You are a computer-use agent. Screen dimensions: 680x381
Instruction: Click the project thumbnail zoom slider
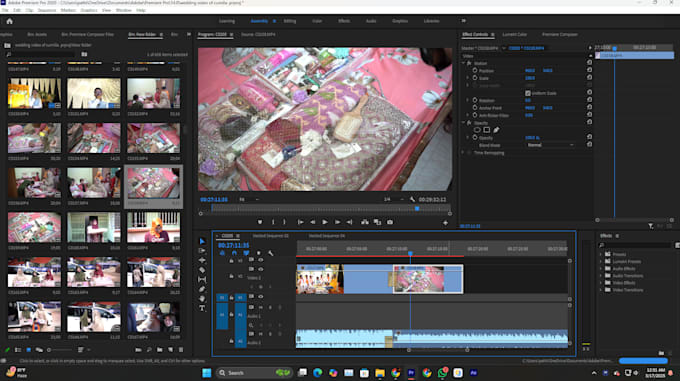(60, 350)
